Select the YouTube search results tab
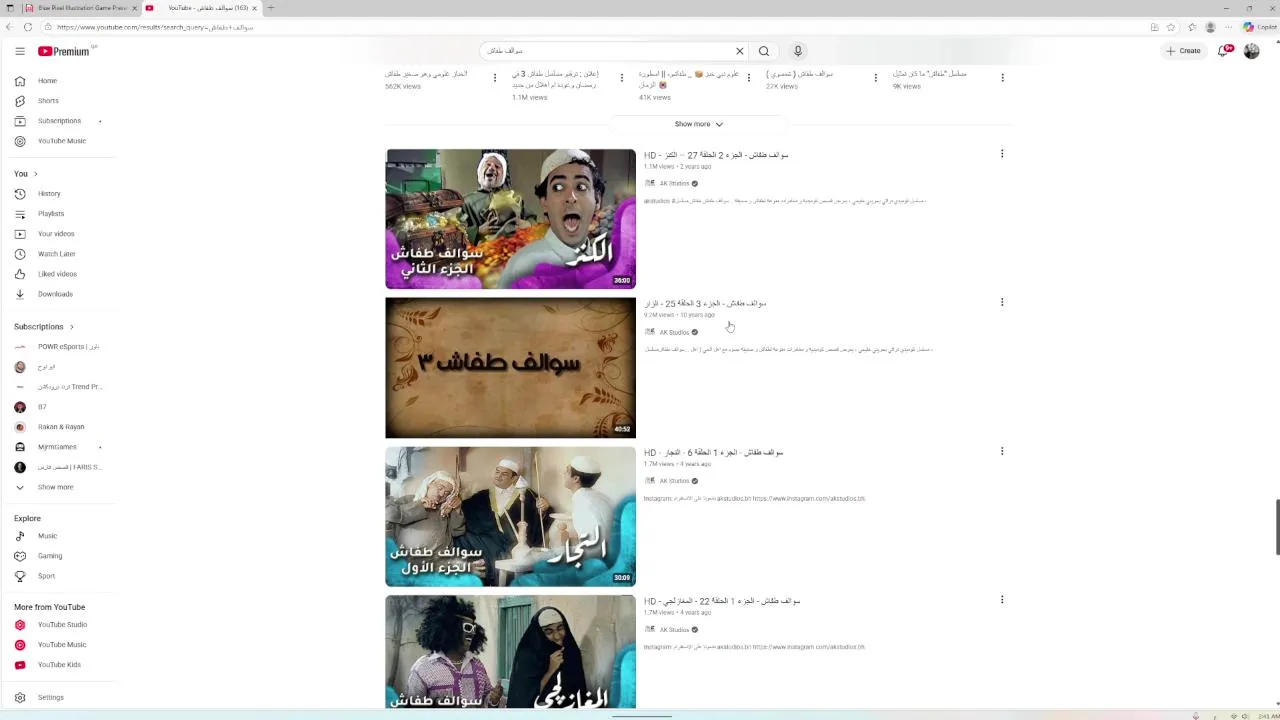The width and height of the screenshot is (1280, 720). pos(202,8)
